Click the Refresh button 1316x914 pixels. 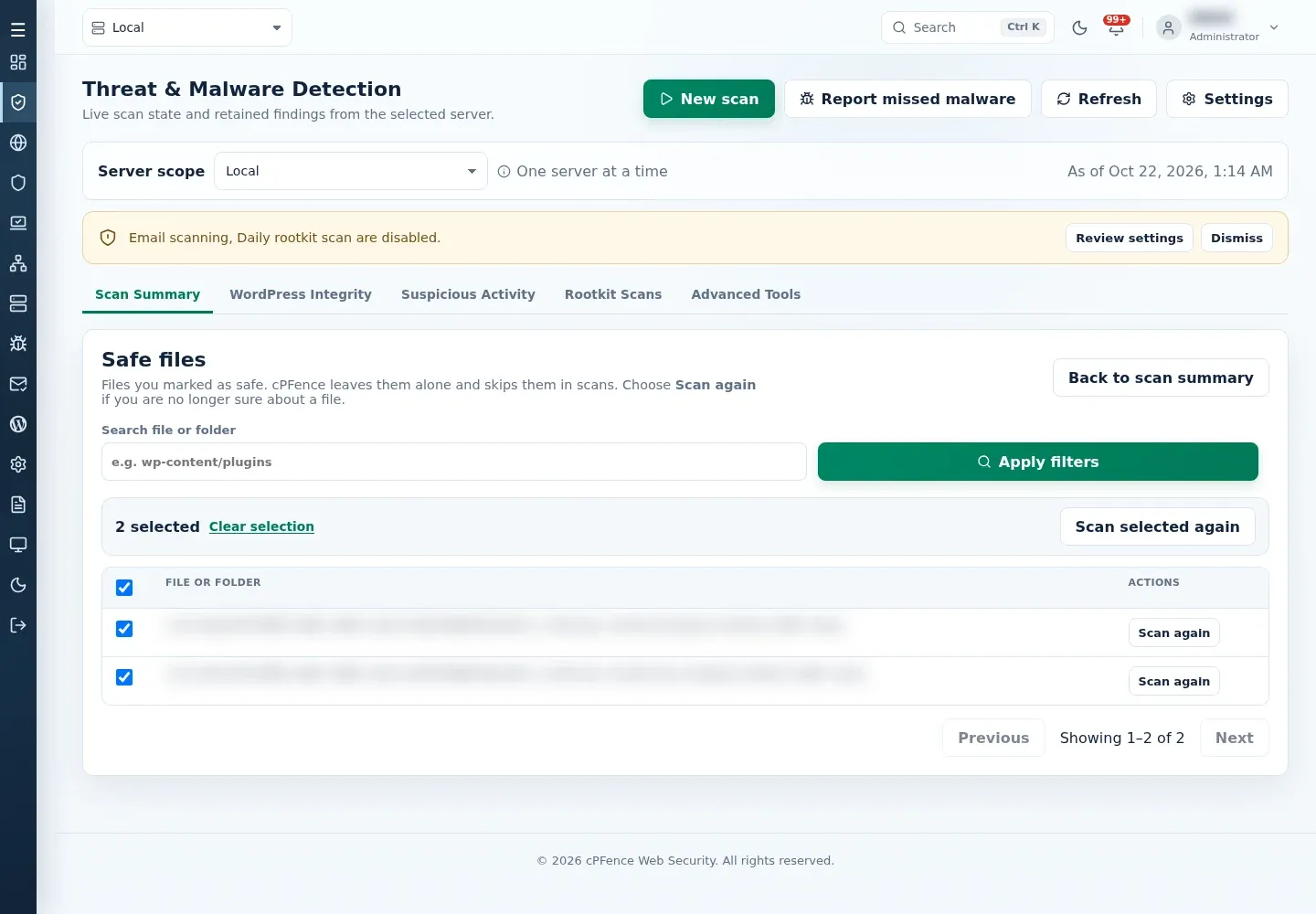pyautogui.click(x=1098, y=99)
